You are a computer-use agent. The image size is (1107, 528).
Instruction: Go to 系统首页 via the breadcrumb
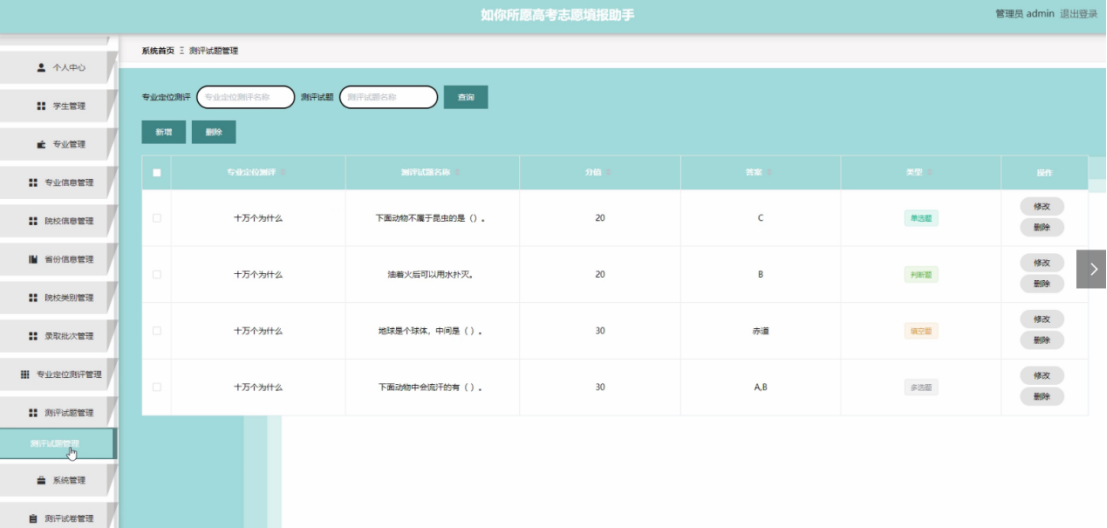(157, 51)
